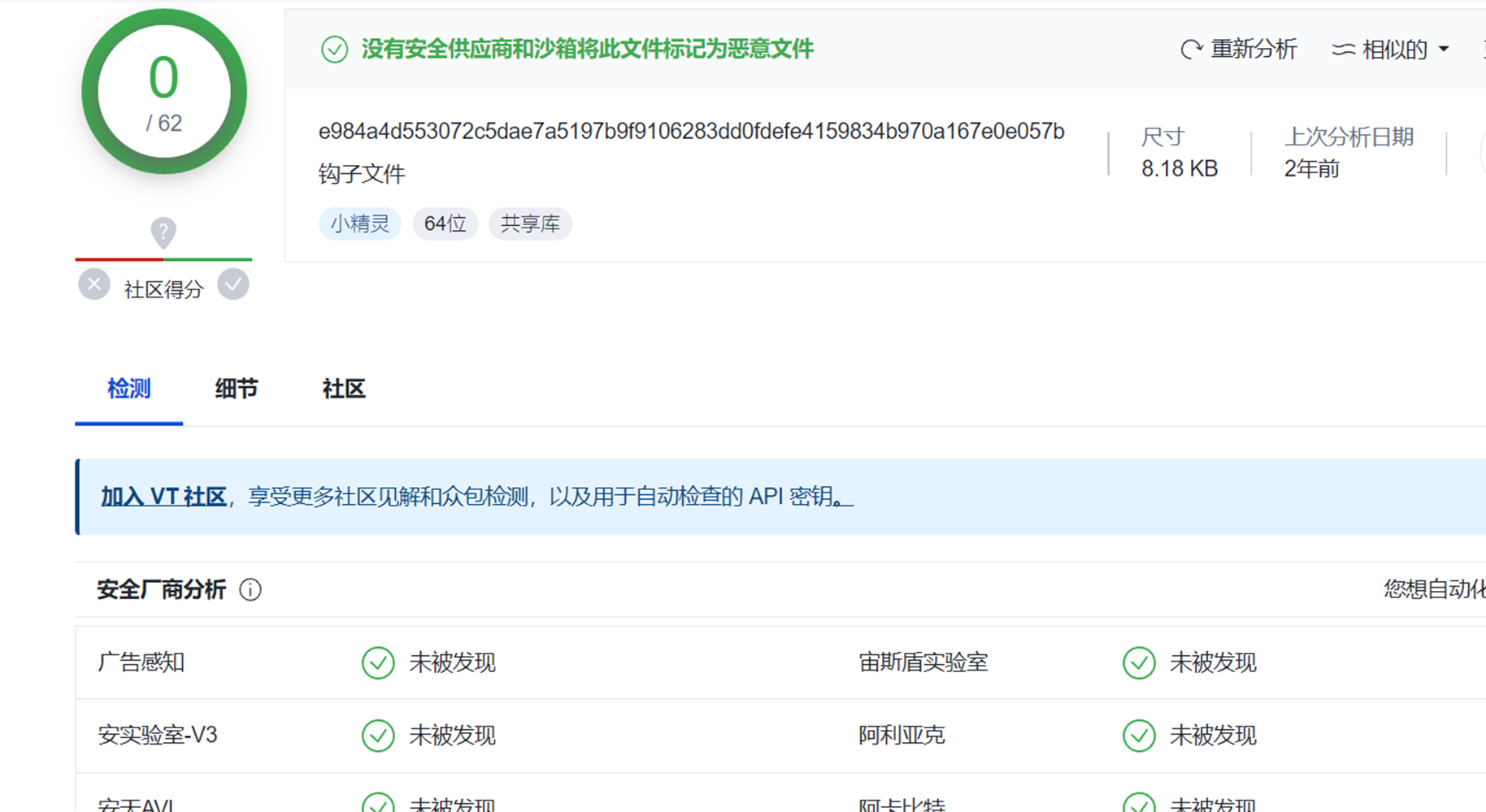The width and height of the screenshot is (1486, 812).
Task: Click the 共享库 tag
Action: tap(530, 224)
